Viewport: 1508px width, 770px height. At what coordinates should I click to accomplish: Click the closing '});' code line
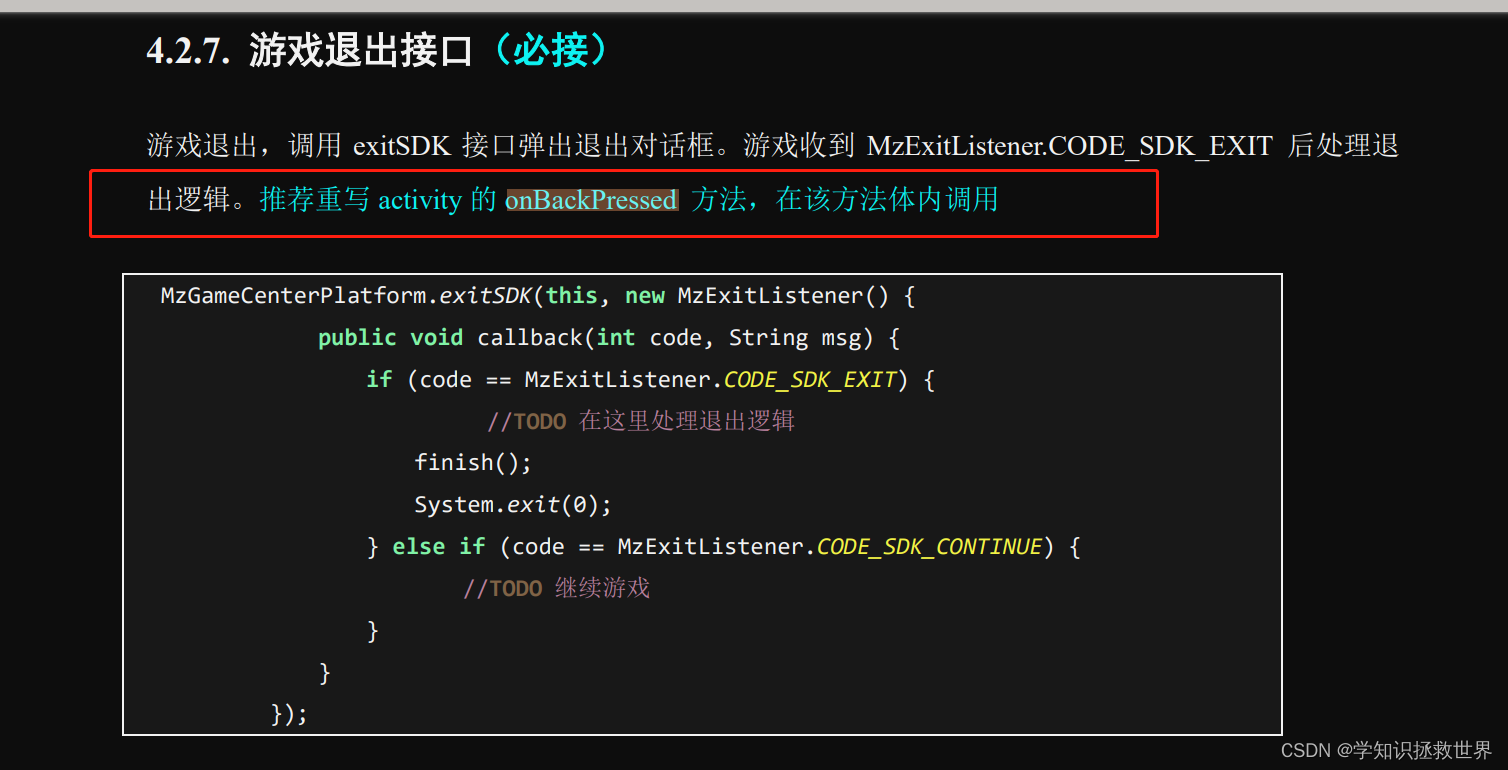coord(289,714)
